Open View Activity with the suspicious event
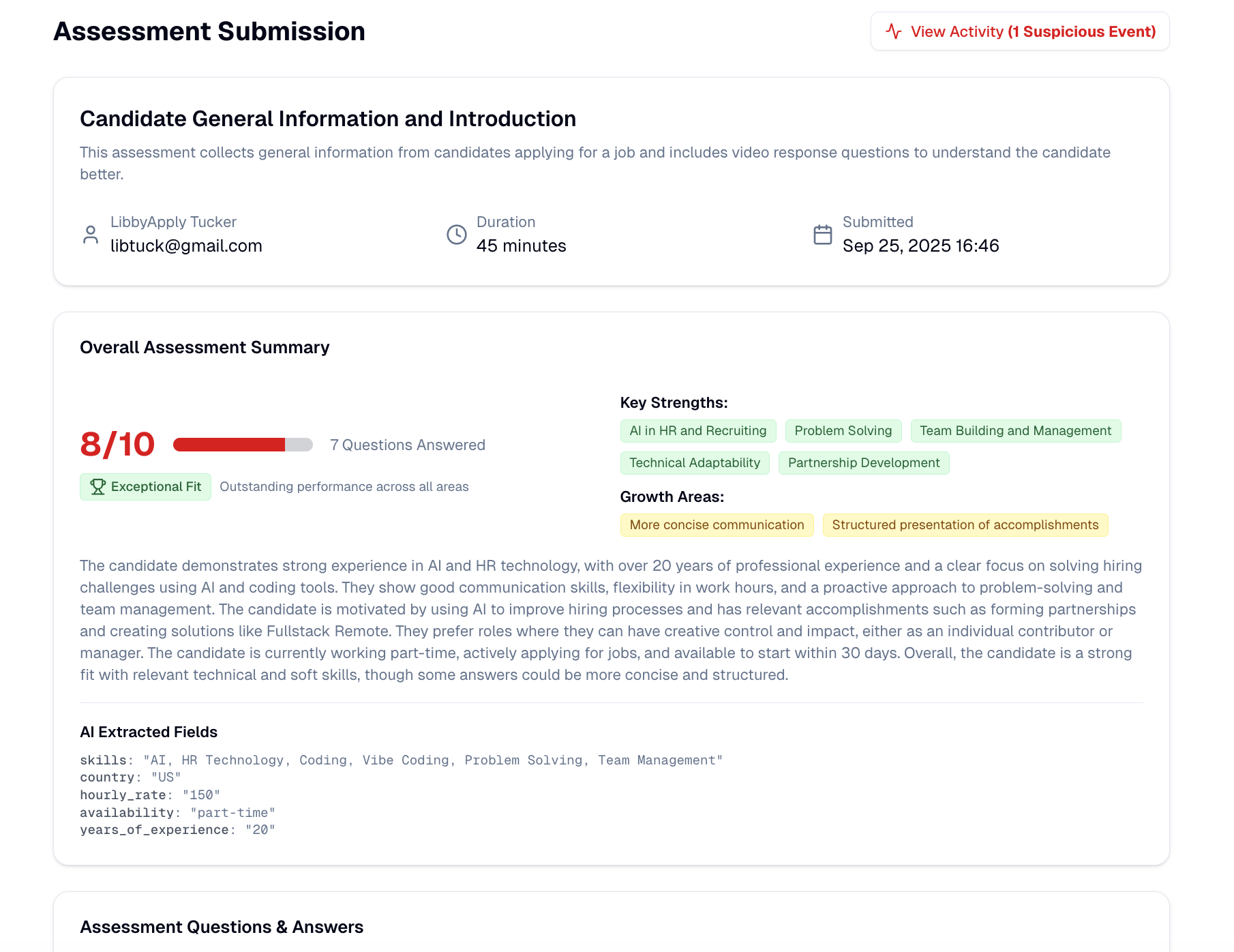 [1019, 31]
